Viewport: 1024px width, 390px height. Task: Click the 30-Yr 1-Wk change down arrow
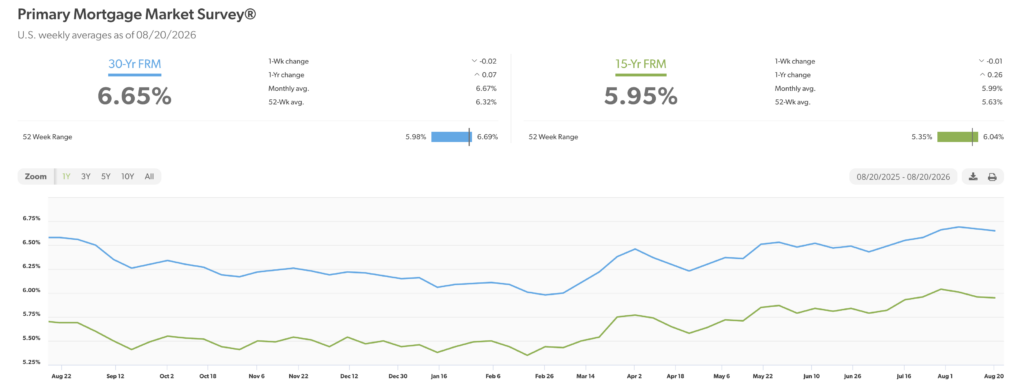(474, 61)
